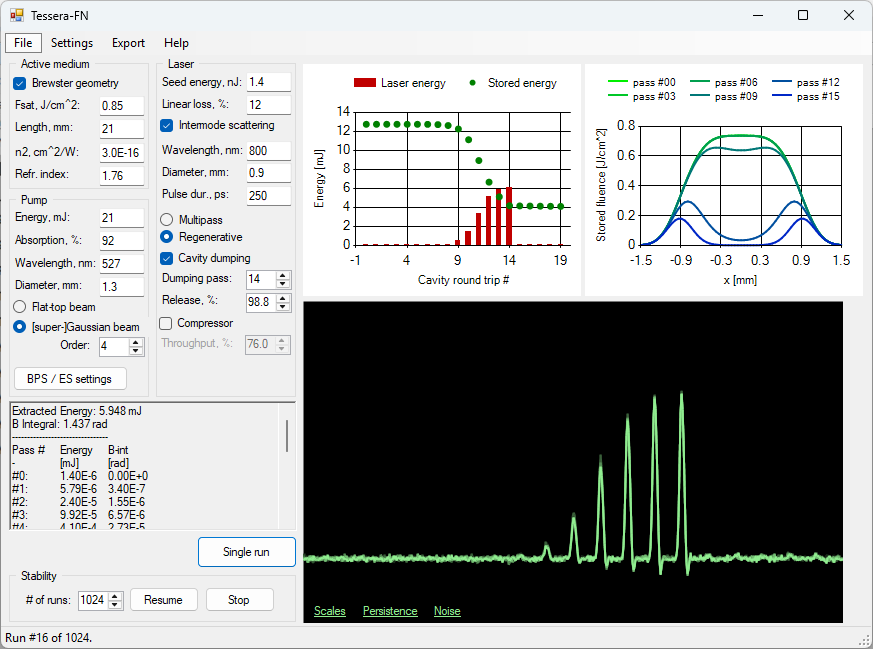Viewport: 873px width, 649px height.
Task: Click the 'Run #16 of 1024.' status text
Action: [48, 638]
